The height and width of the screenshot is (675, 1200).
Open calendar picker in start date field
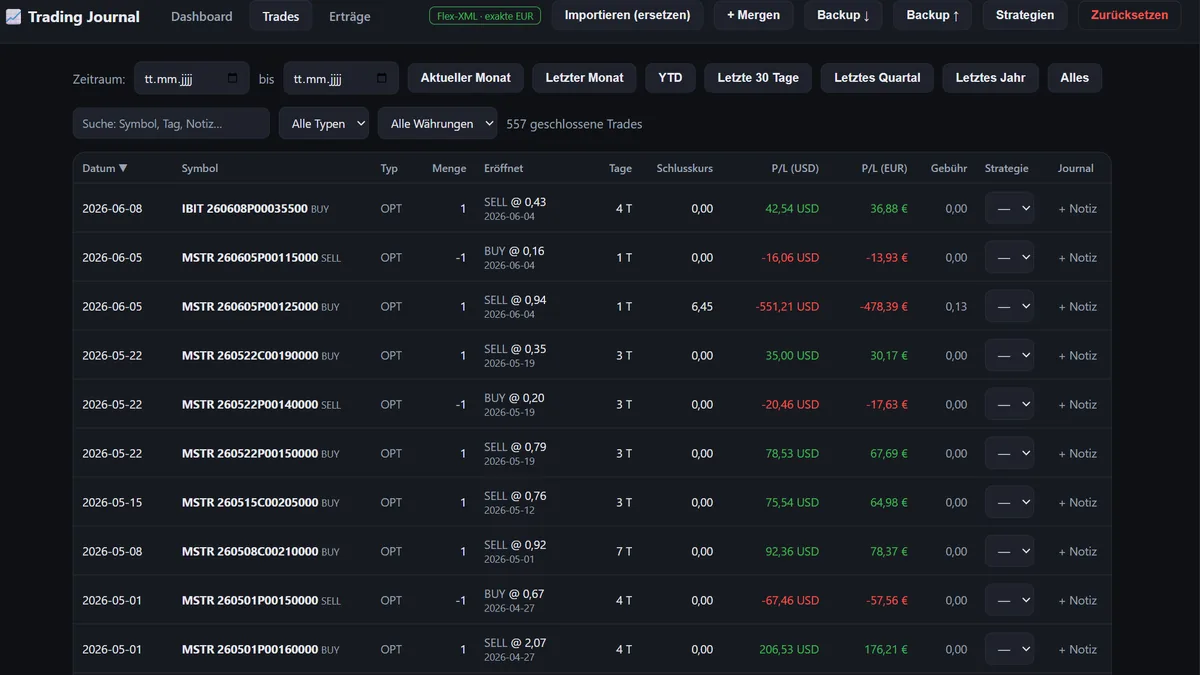pyautogui.click(x=233, y=78)
